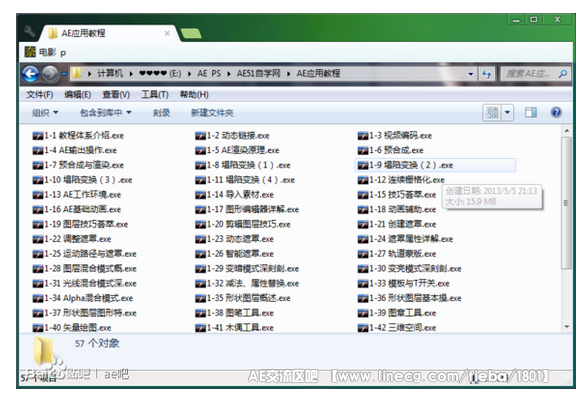584x393 pixels.
Task: Open the 工具(T) menu
Action: (x=155, y=95)
